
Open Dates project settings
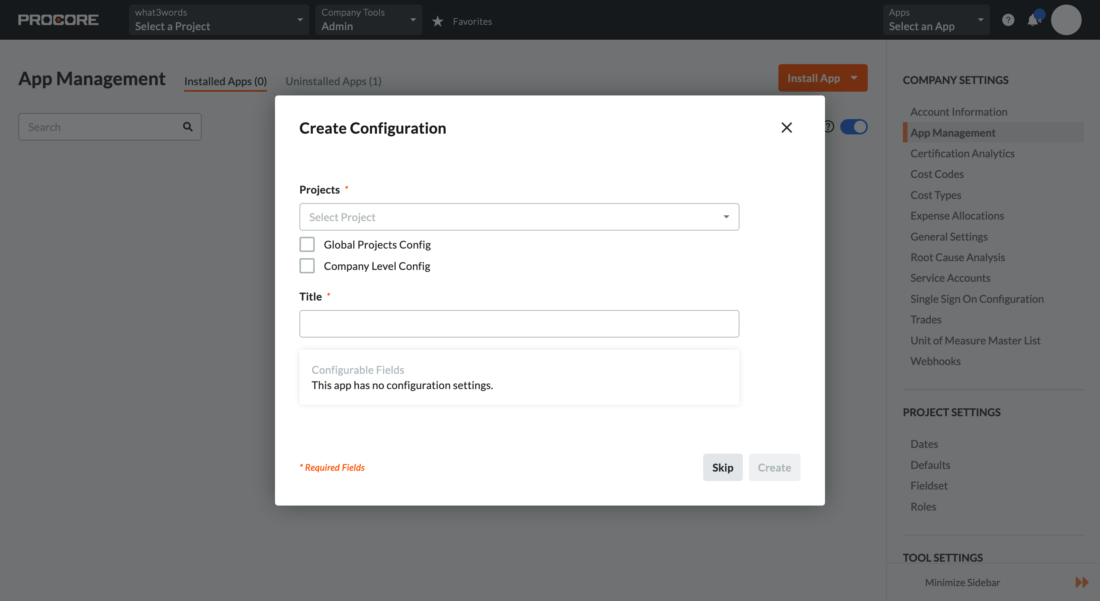point(924,444)
